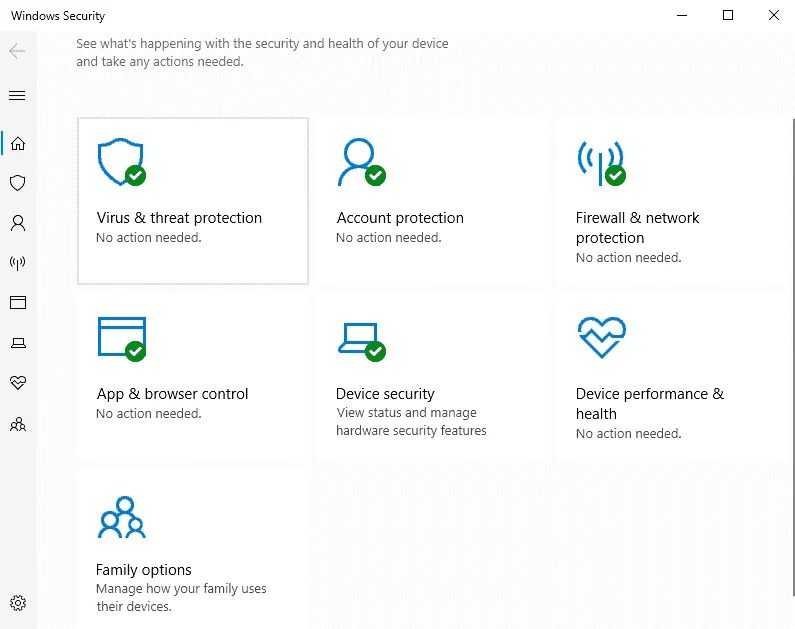This screenshot has width=795, height=629.
Task: Open the Family options group icon in the sidebar
Action: [x=18, y=424]
